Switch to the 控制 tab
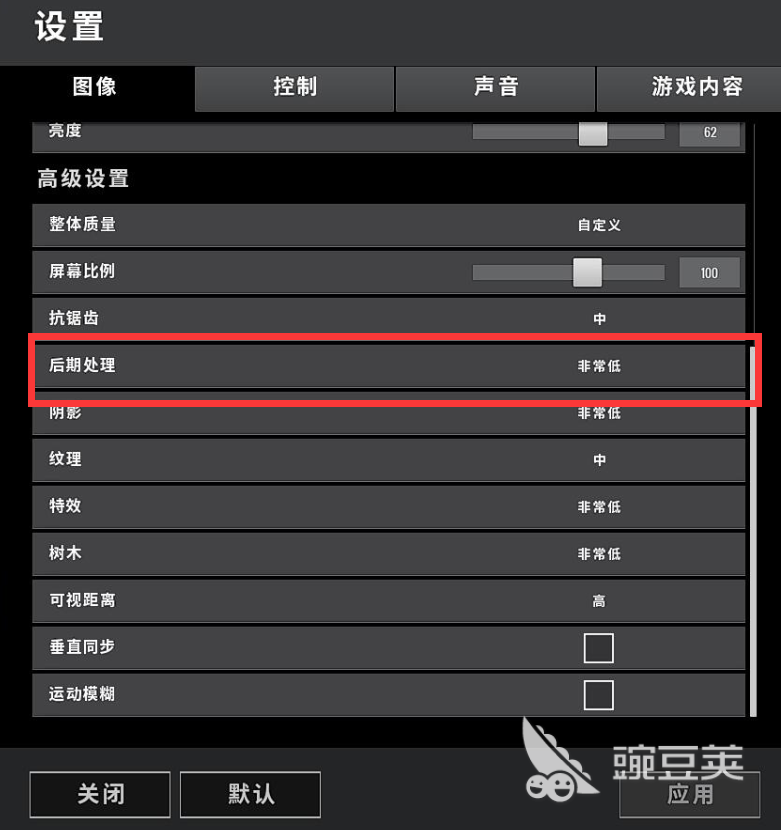781x830 pixels. pyautogui.click(x=294, y=88)
